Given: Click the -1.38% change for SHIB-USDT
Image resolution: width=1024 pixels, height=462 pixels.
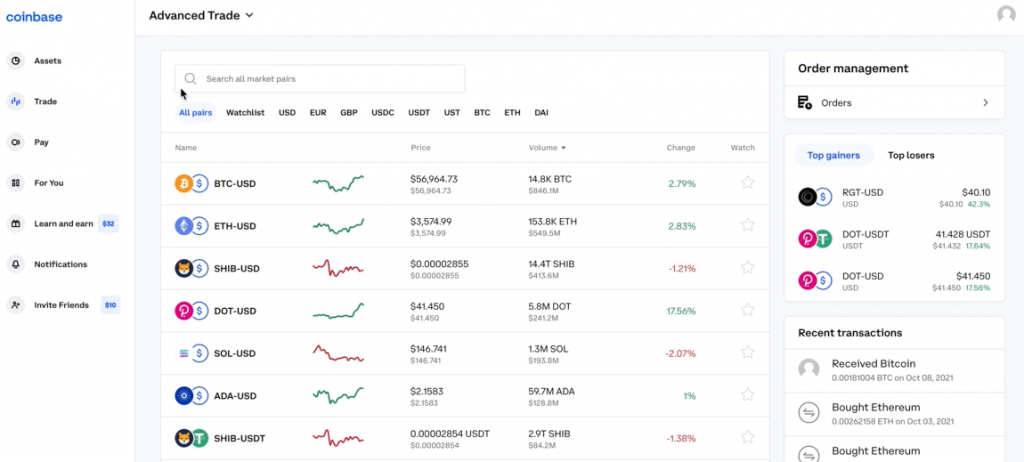Looking at the screenshot, I should (680, 438).
